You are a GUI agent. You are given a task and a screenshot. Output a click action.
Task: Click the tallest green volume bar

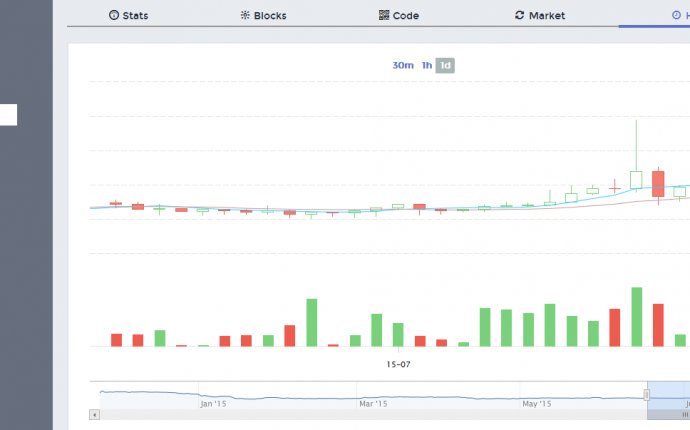[x=637, y=317]
